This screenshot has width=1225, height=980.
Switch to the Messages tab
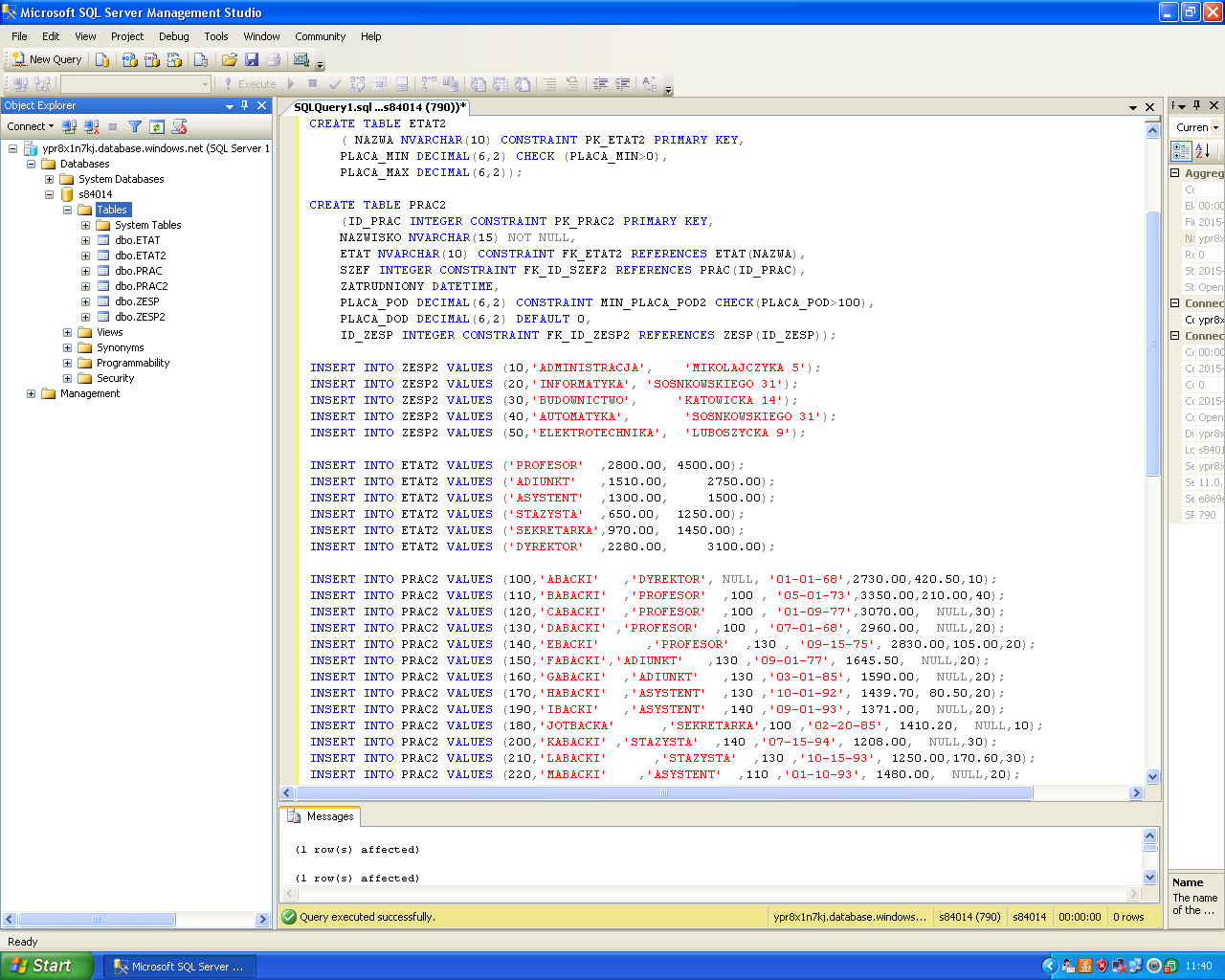click(x=321, y=816)
